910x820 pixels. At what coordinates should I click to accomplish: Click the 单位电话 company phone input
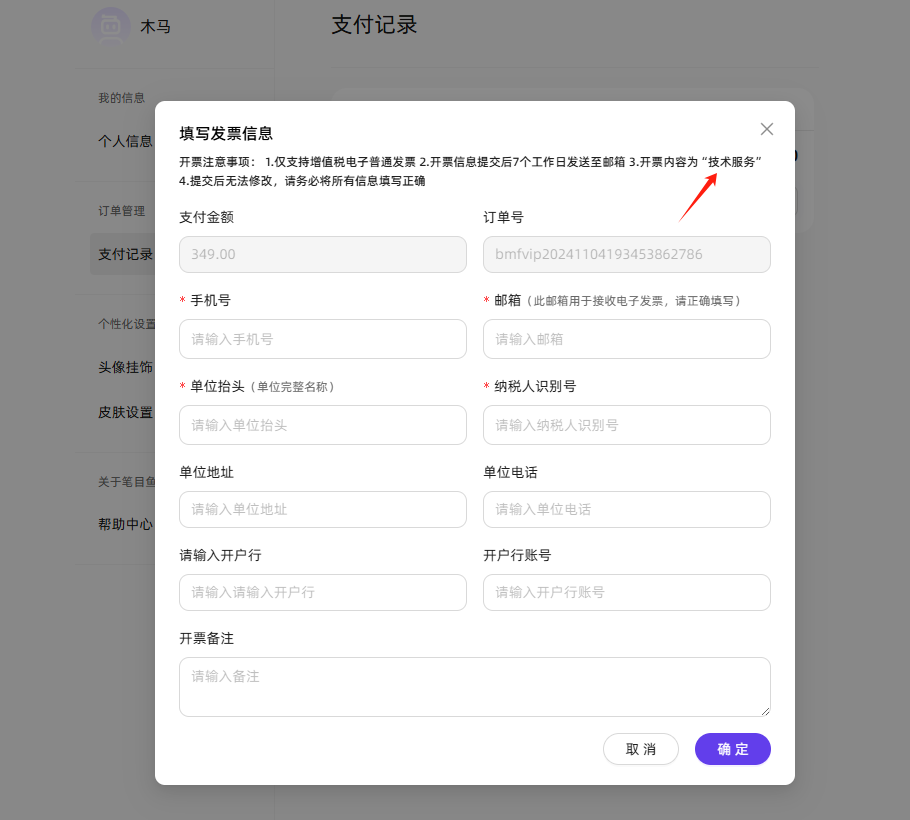(627, 510)
